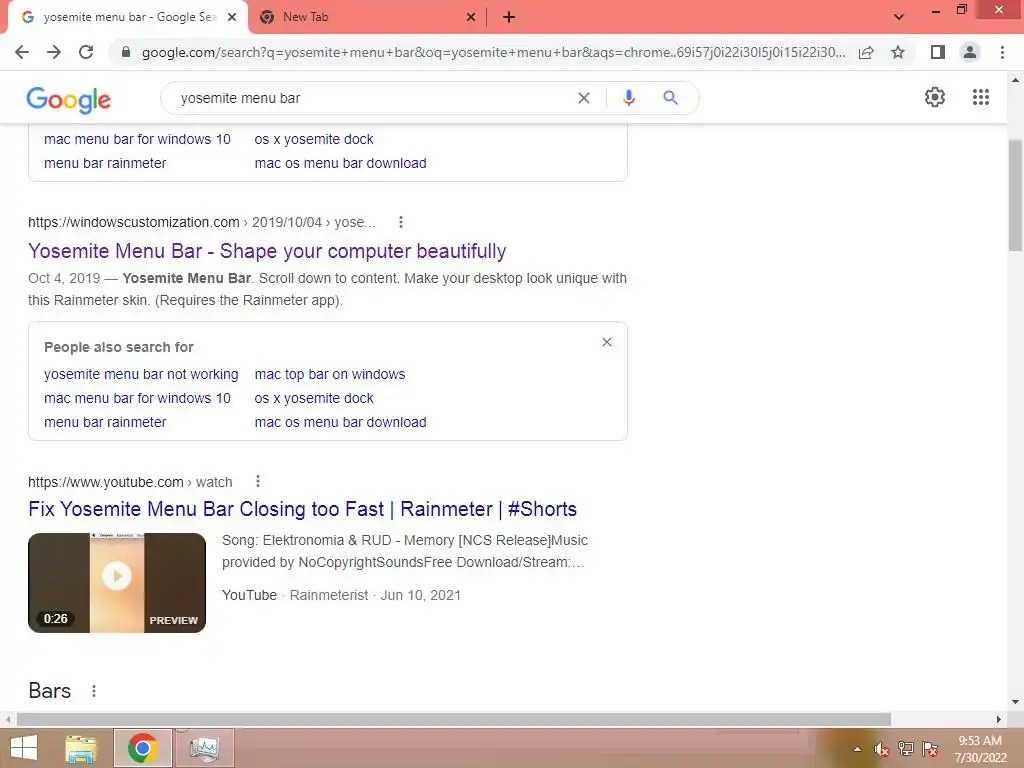Click menu bar rainmeter in top box
The height and width of the screenshot is (768, 1024).
tap(105, 163)
